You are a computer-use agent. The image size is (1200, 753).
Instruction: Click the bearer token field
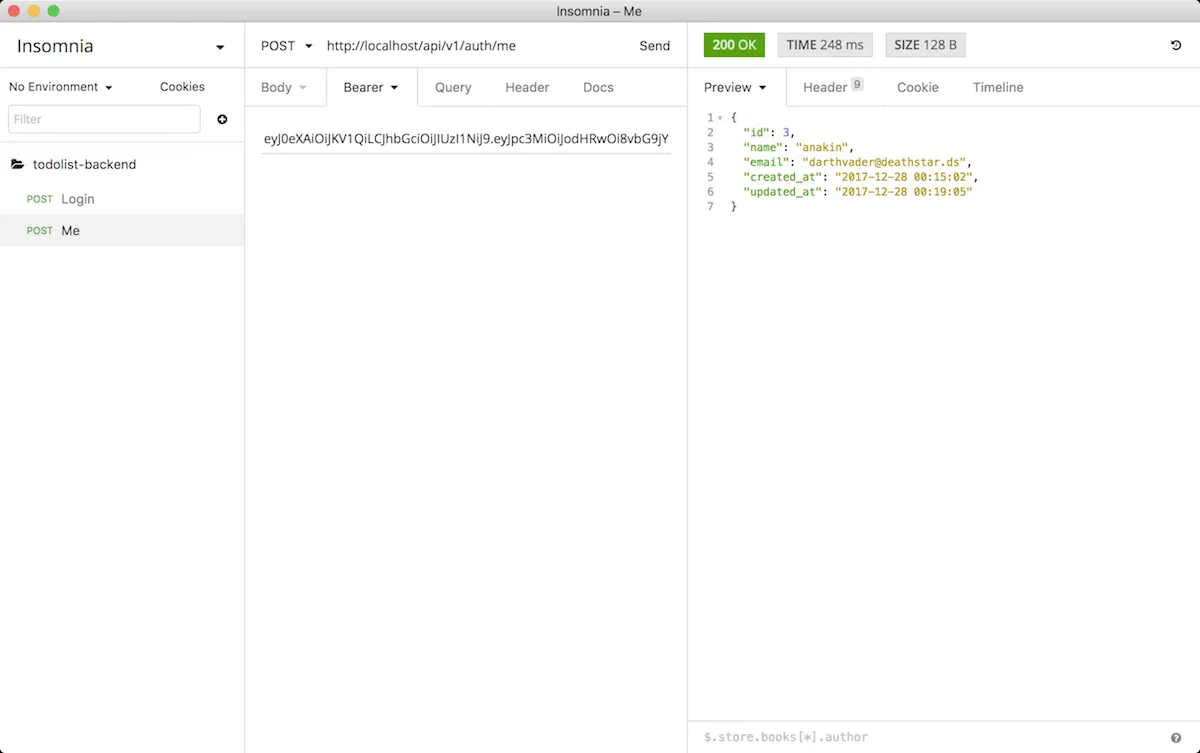pyautogui.click(x=466, y=139)
